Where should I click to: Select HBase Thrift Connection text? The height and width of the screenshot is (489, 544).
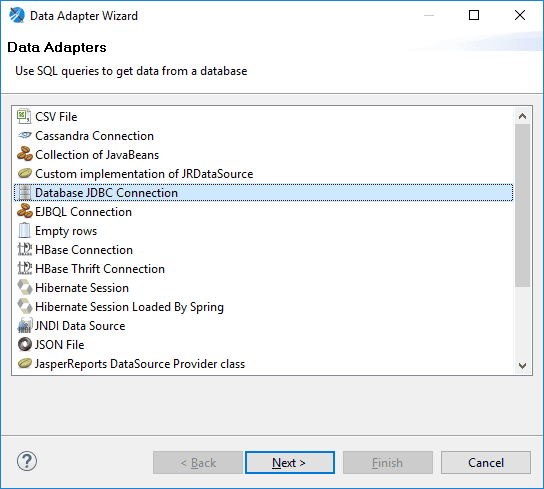click(100, 269)
